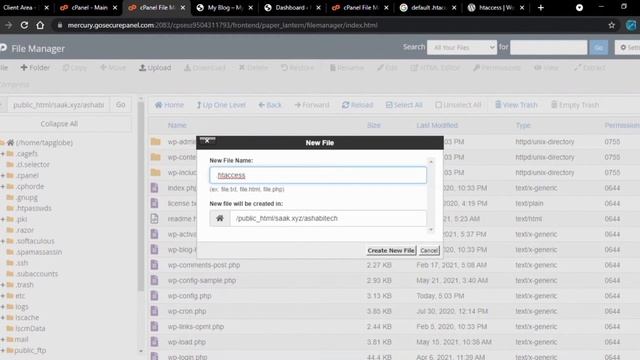Create a new Folder
The height and width of the screenshot is (360, 640).
(35, 68)
